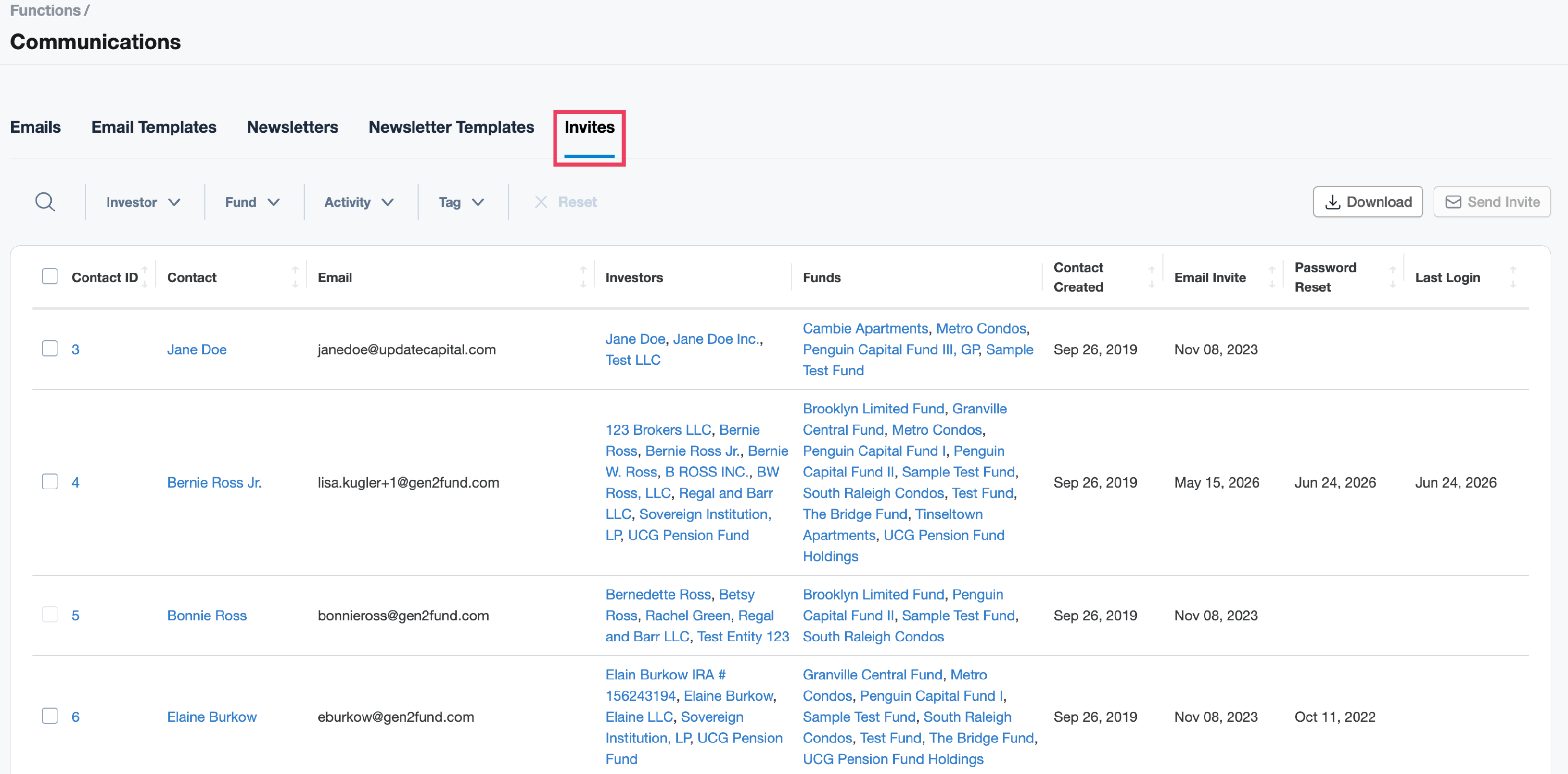The height and width of the screenshot is (774, 1568).
Task: Reset the applied filters
Action: 566,202
